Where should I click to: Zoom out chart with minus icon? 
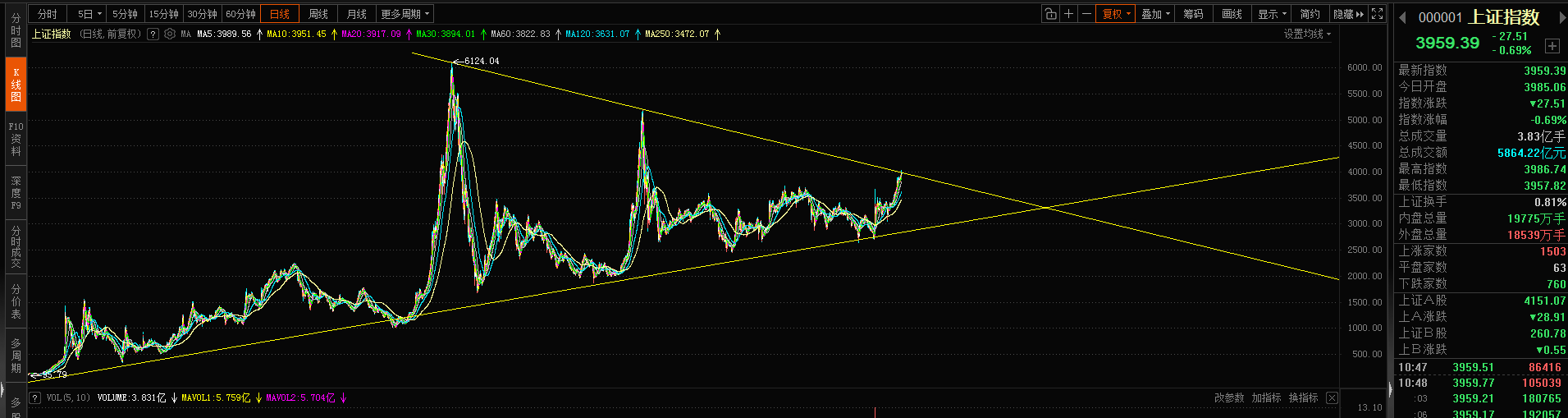coord(1086,14)
